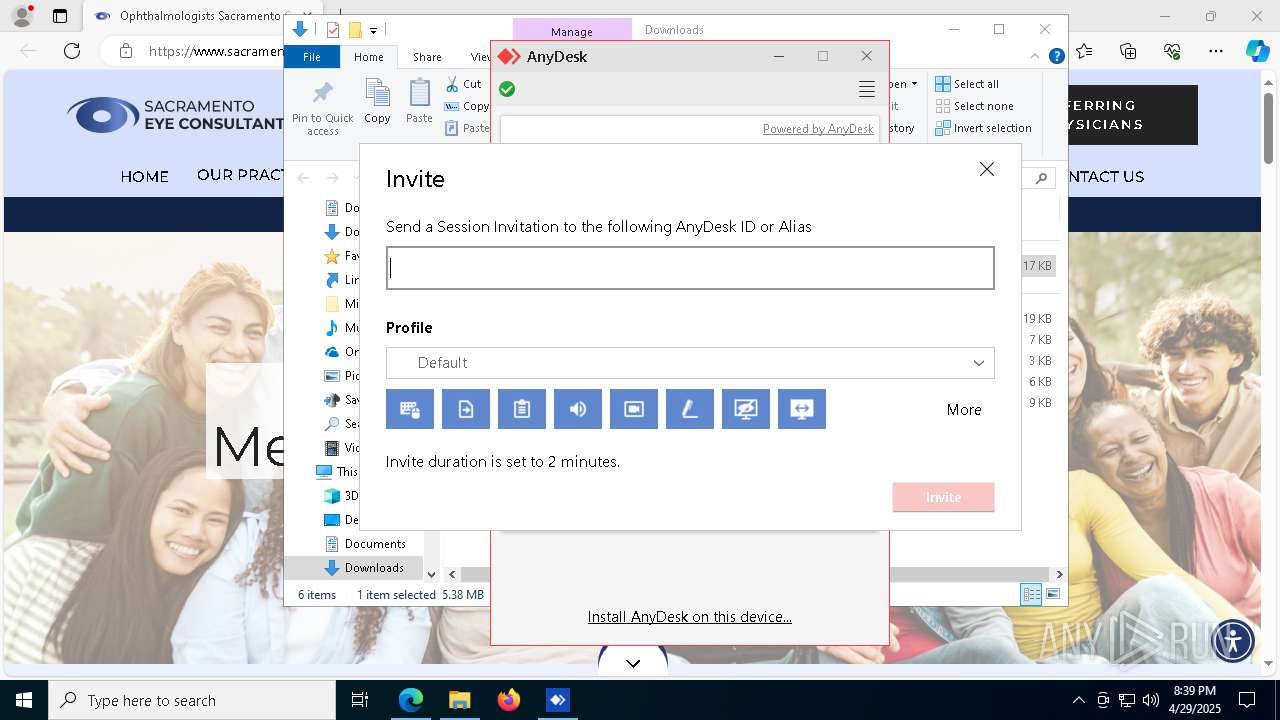Viewport: 1280px width, 720px height.
Task: Open Explorer help question mark icon
Action: 1056,57
